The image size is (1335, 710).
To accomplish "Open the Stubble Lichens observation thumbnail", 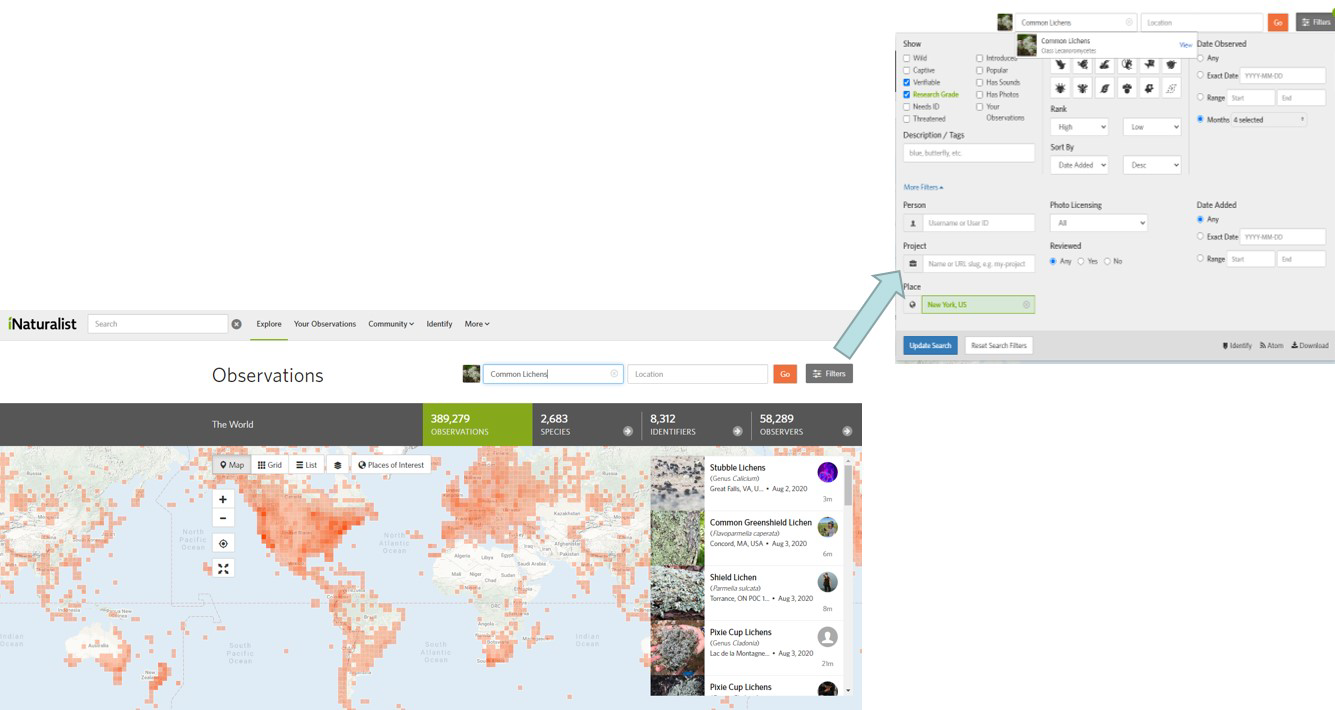I will pos(677,483).
